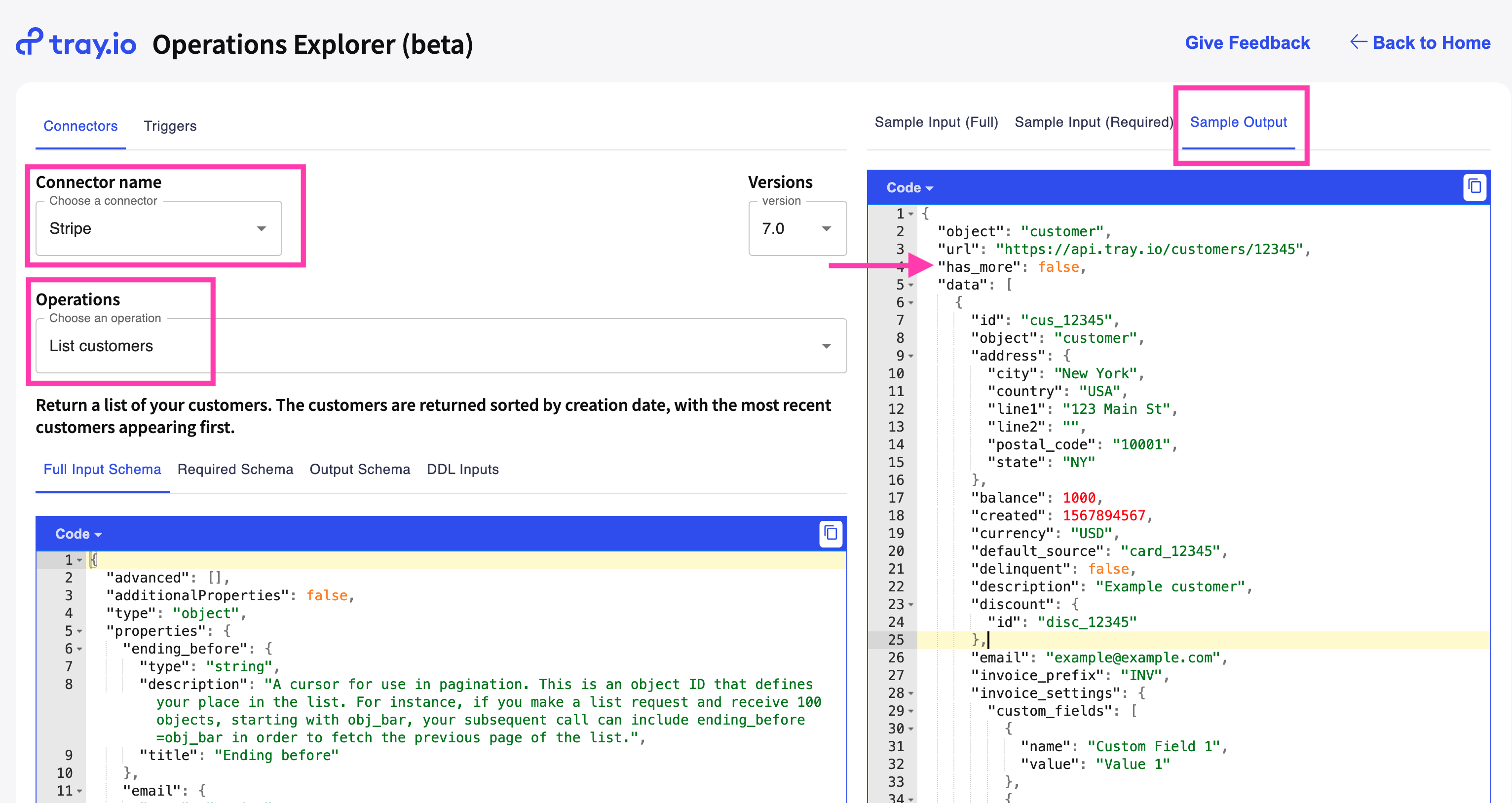The height and width of the screenshot is (803, 1512).
Task: Open the List customers operation dropdown
Action: pyautogui.click(x=440, y=345)
